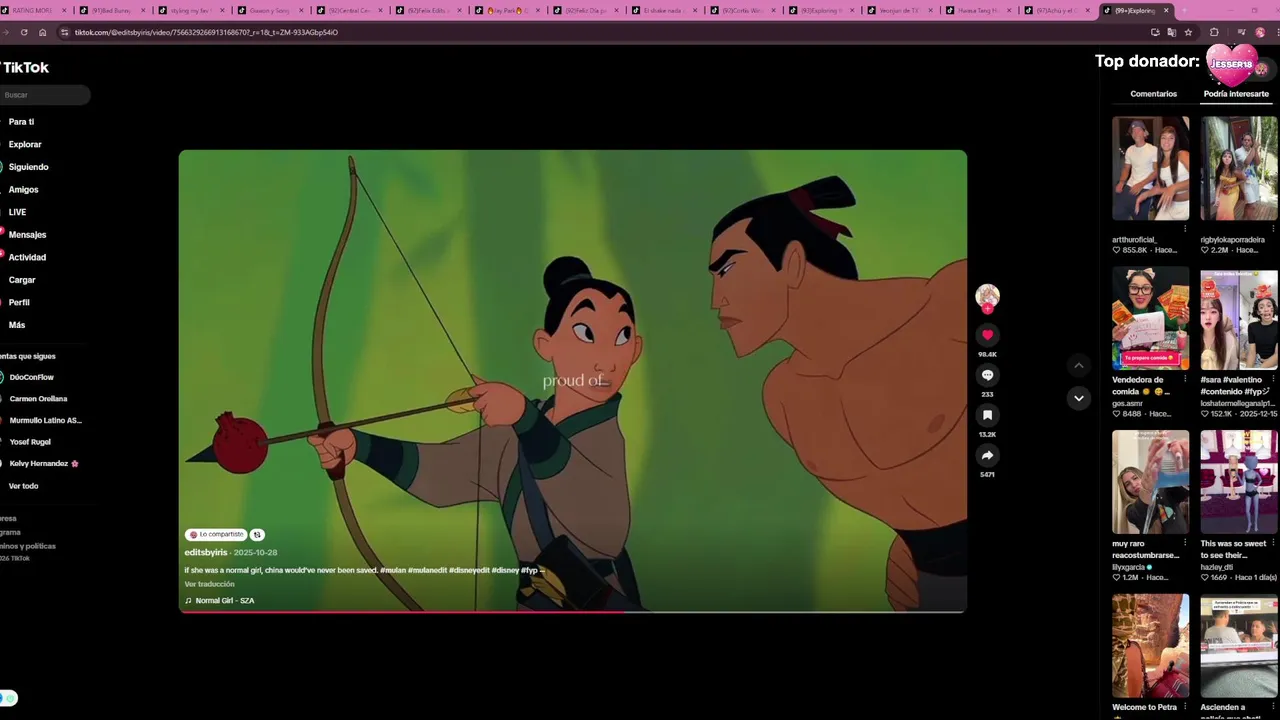Expand following list with Ver todo
The image size is (1280, 720).
pyautogui.click(x=23, y=486)
